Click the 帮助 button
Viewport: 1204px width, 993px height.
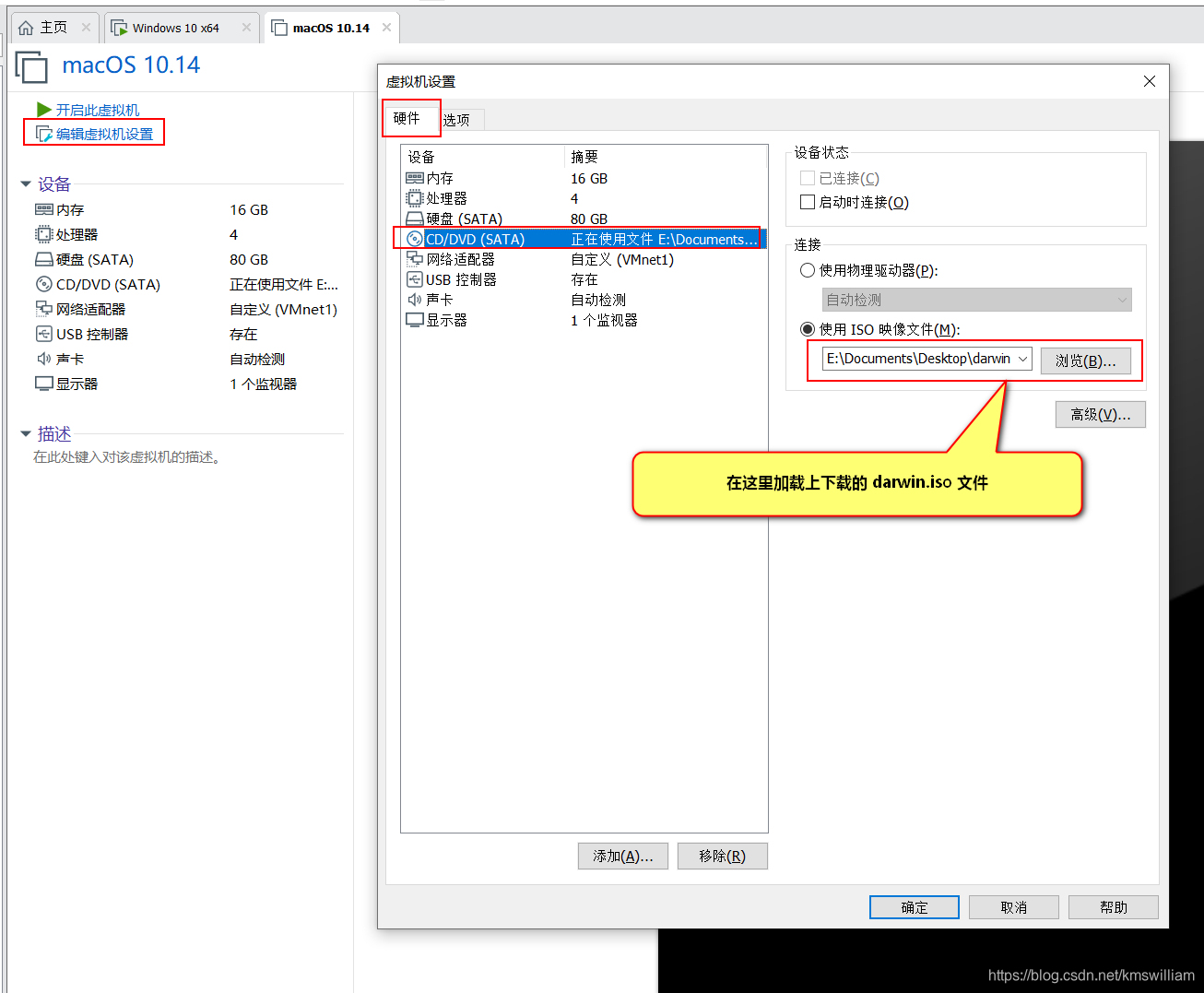point(1114,907)
